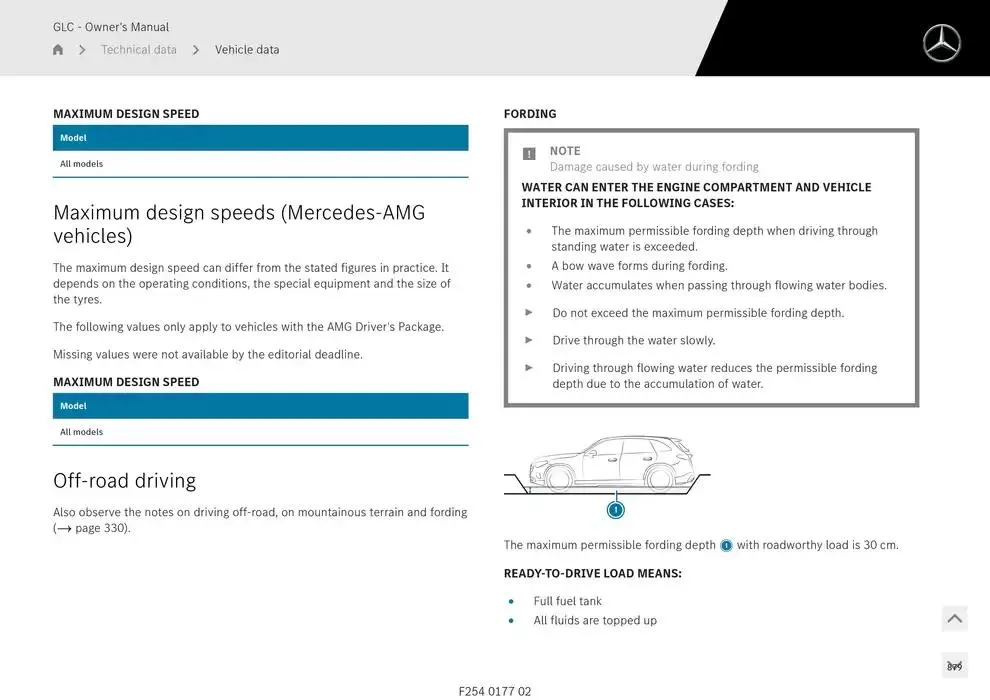Click the first Model table header under Maximum design speed

pyautogui.click(x=260, y=138)
